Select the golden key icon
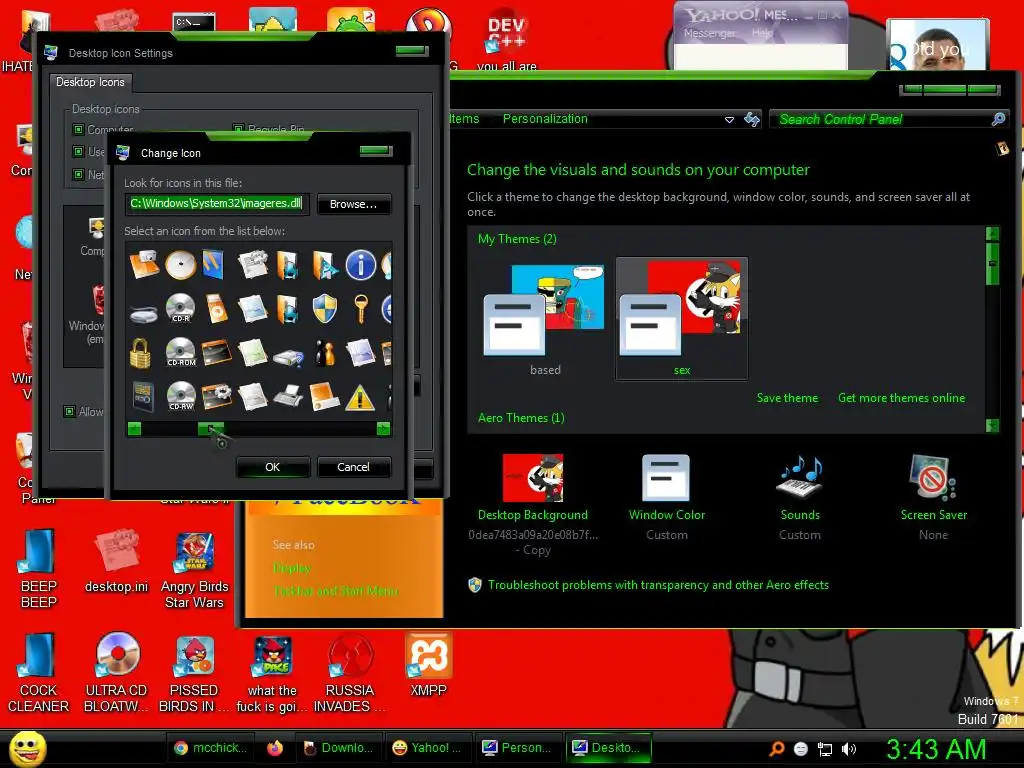The height and width of the screenshot is (768, 1024). coord(360,309)
